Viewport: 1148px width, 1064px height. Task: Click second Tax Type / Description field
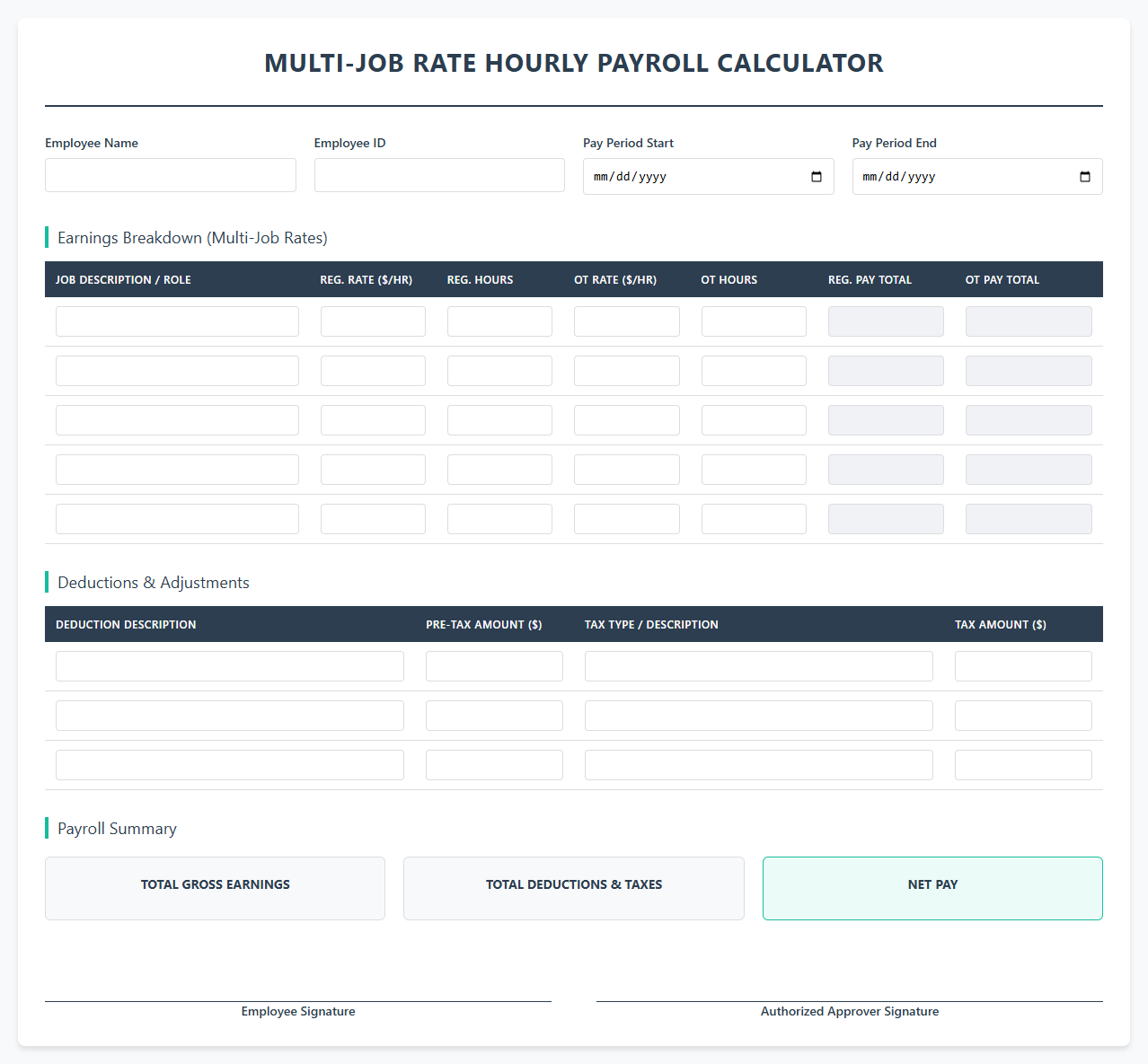759,716
